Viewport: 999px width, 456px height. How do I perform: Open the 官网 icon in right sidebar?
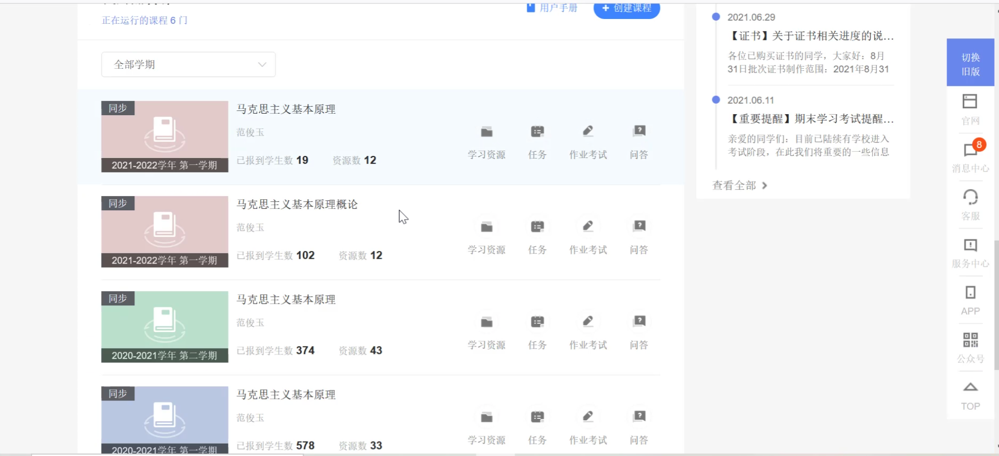tap(970, 103)
